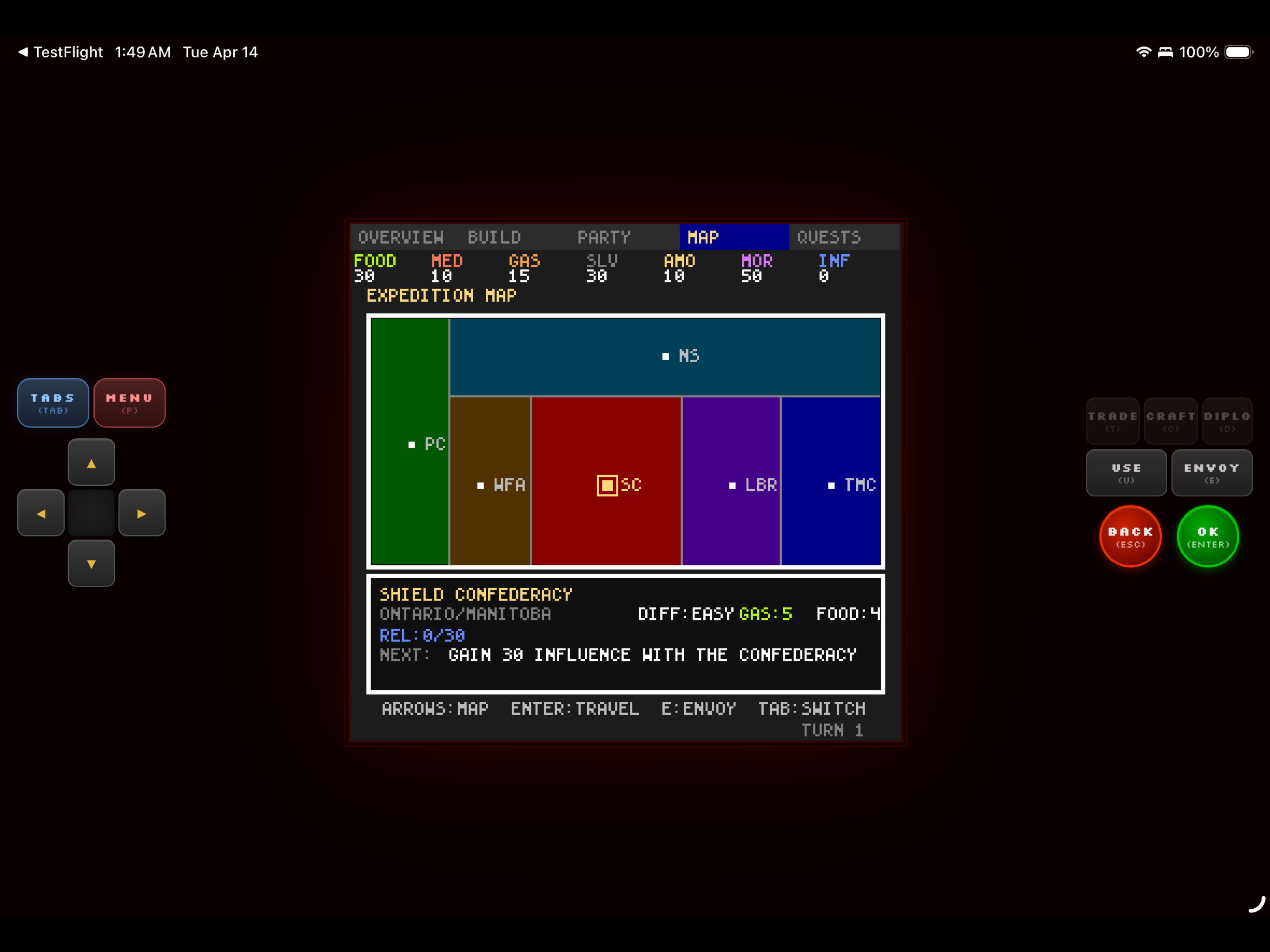1270x952 pixels.
Task: Open the Build tab
Action: (x=494, y=237)
